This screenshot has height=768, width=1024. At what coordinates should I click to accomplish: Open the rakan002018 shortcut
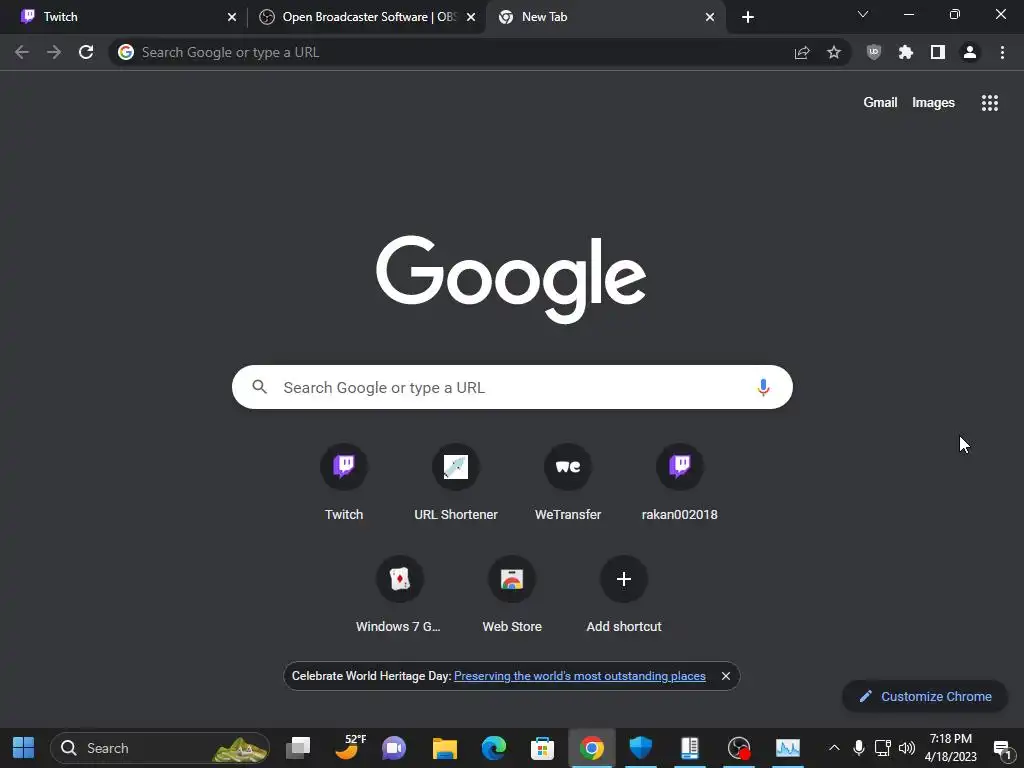coord(680,483)
